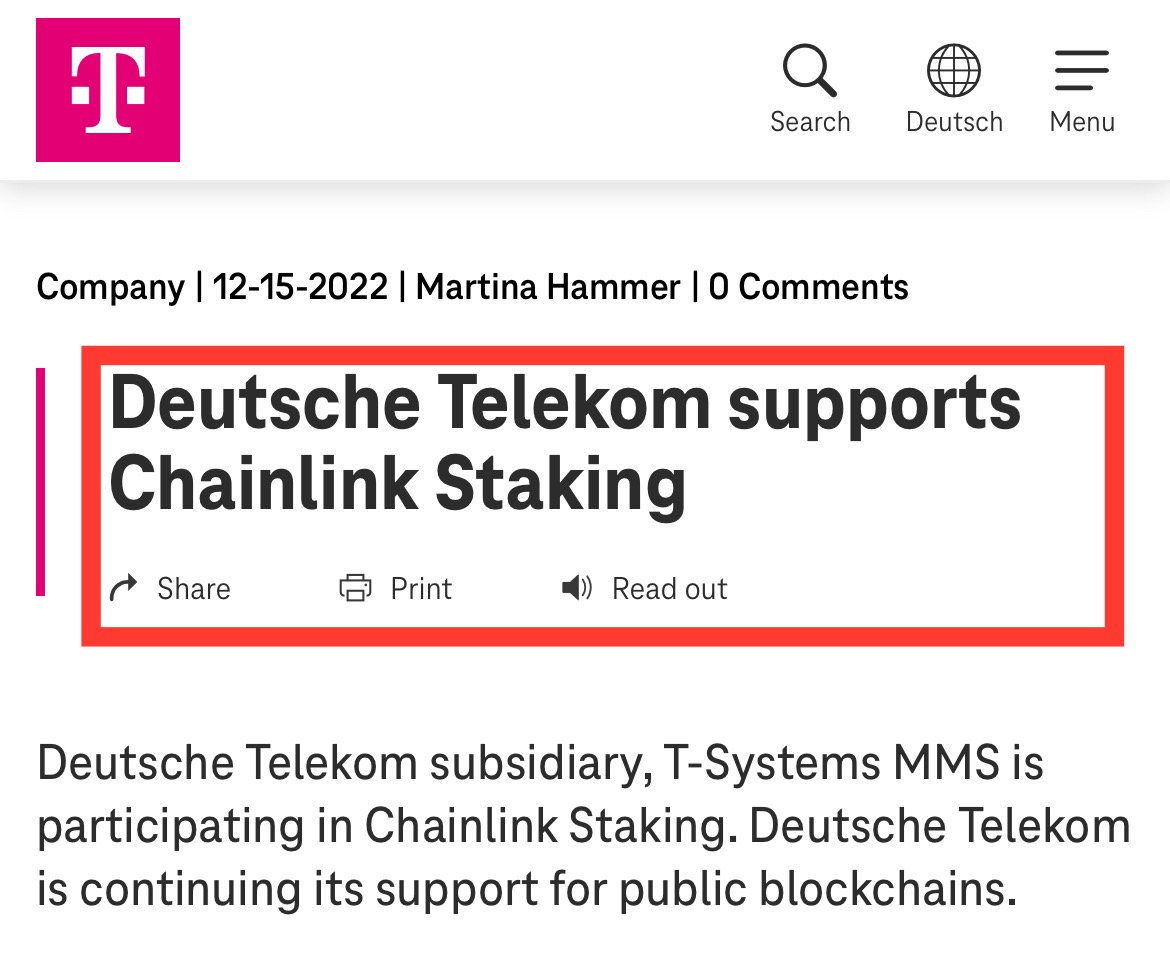Open search via magnifying glass icon
1170x969 pixels.
pos(810,71)
